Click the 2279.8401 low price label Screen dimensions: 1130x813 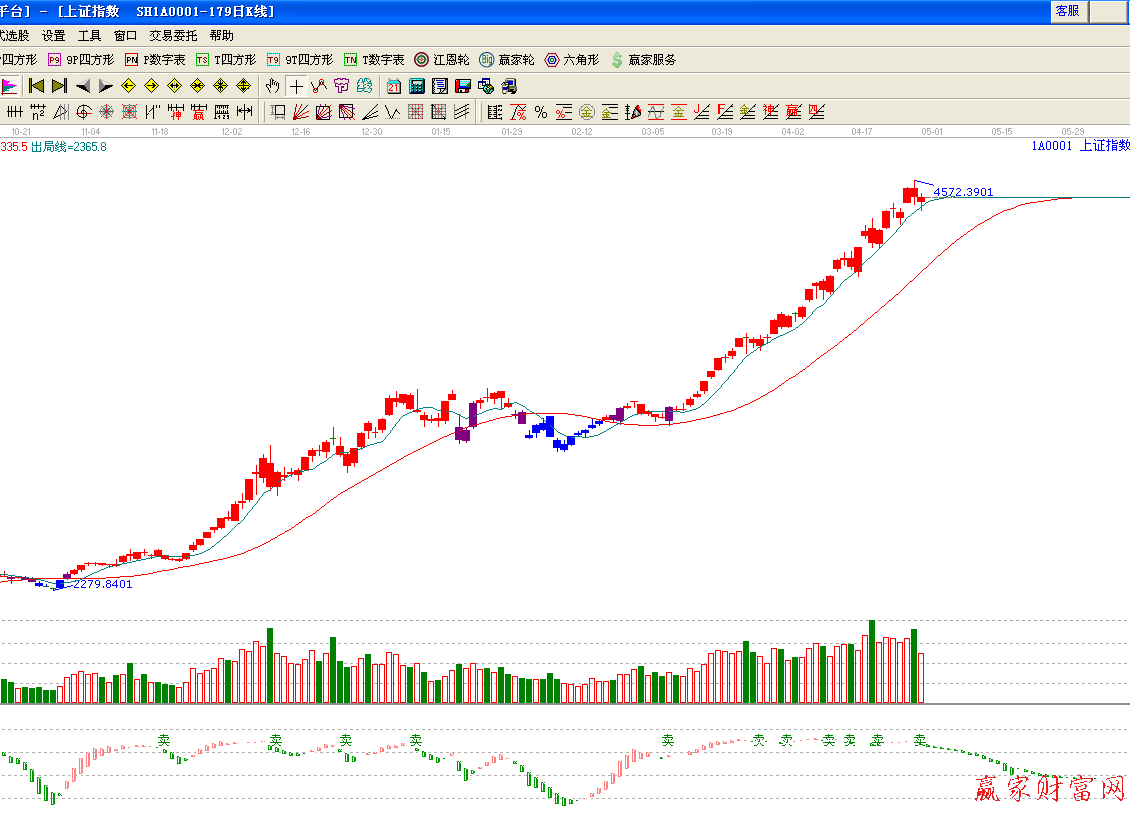102,584
